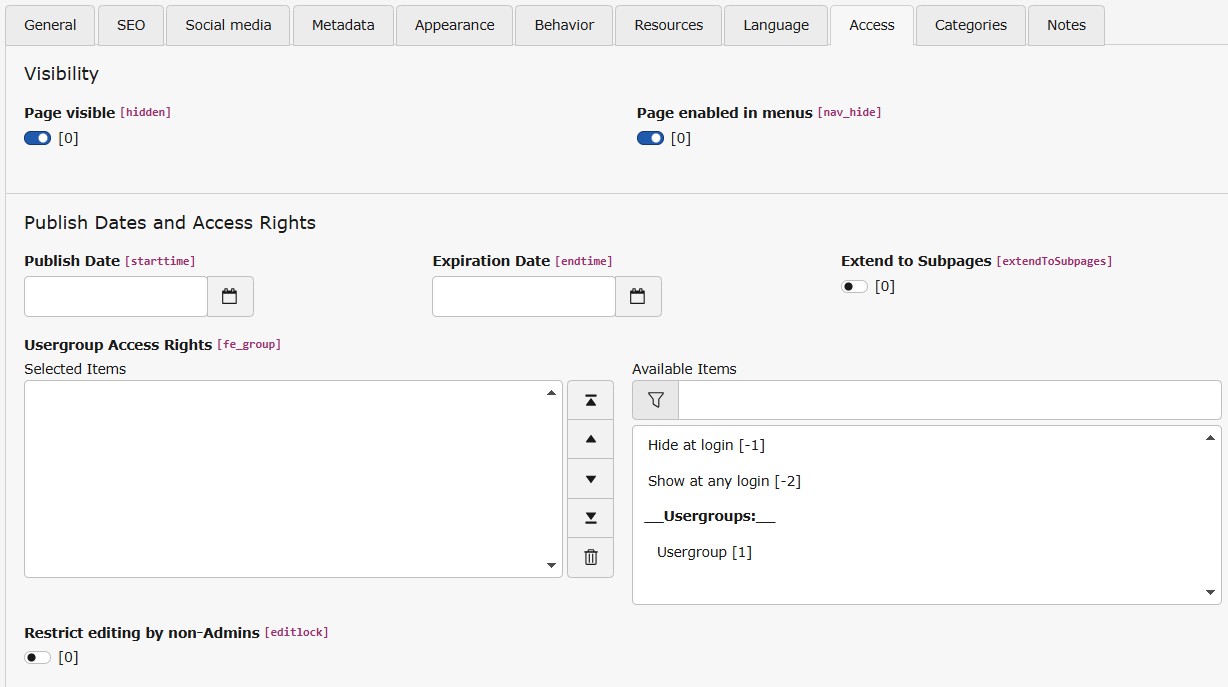This screenshot has width=1228, height=687.
Task: Click the trash icon to remove selected item
Action: [590, 557]
